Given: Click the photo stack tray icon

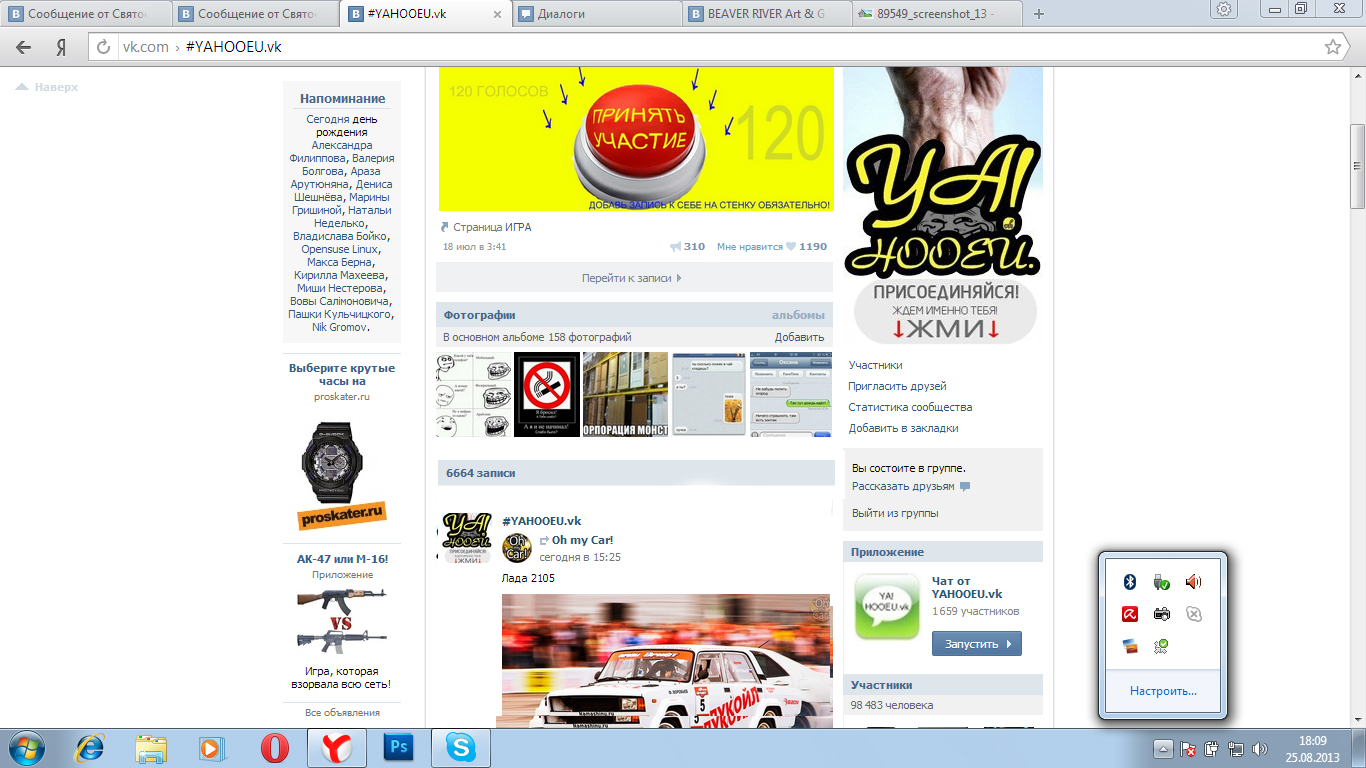Looking at the screenshot, I should tap(1129, 646).
